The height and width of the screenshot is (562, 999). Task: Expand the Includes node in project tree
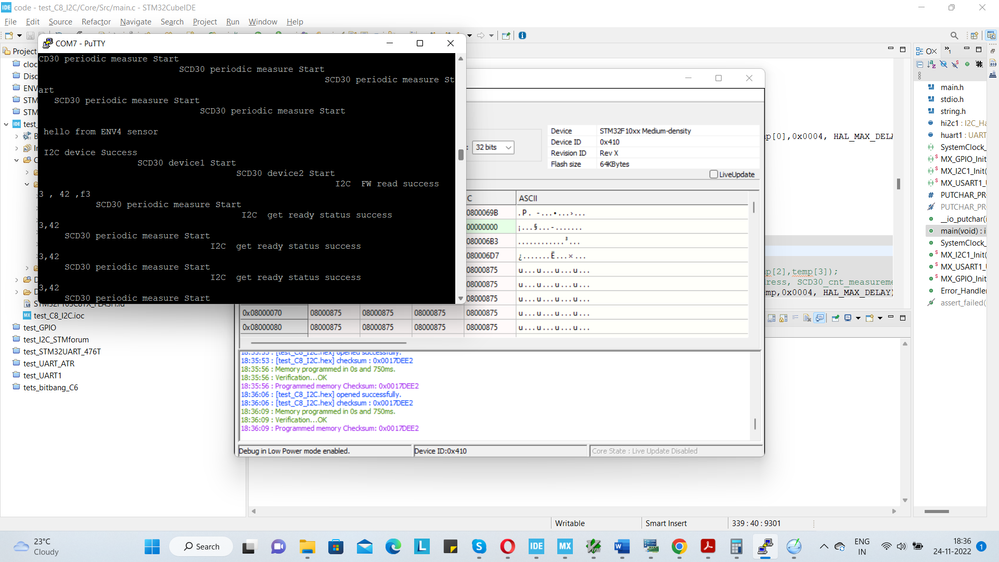click(17, 148)
